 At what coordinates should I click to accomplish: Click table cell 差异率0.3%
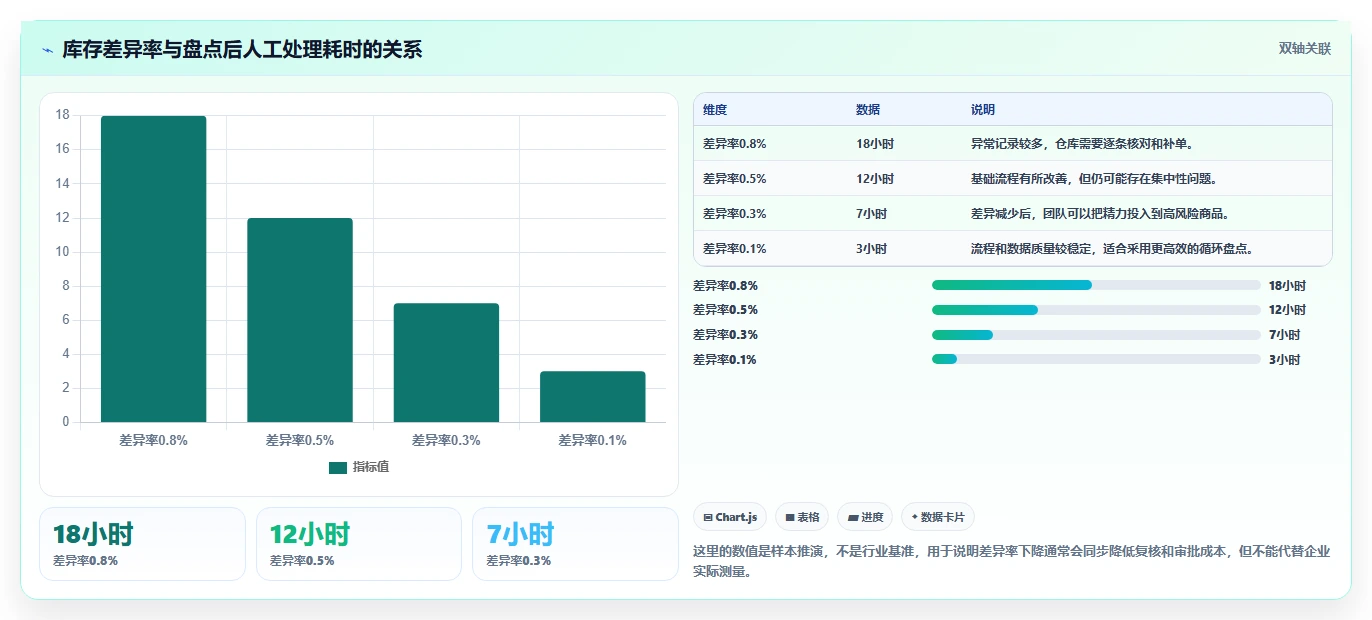pyautogui.click(x=735, y=214)
